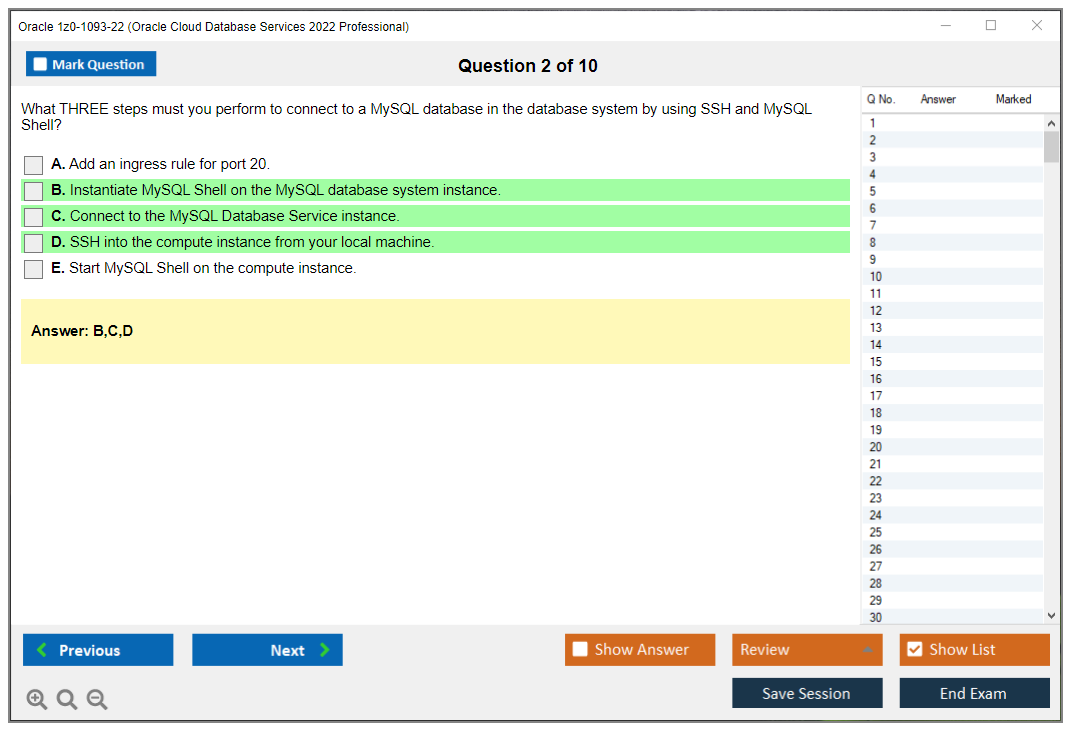This screenshot has width=1075, height=735.
Task: Click the up arrow of the question list scrollbar
Action: (x=1052, y=122)
